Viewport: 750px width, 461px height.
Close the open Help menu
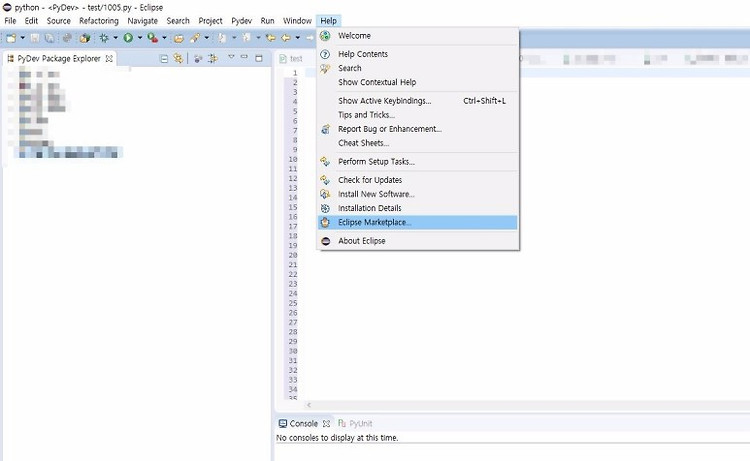(329, 21)
